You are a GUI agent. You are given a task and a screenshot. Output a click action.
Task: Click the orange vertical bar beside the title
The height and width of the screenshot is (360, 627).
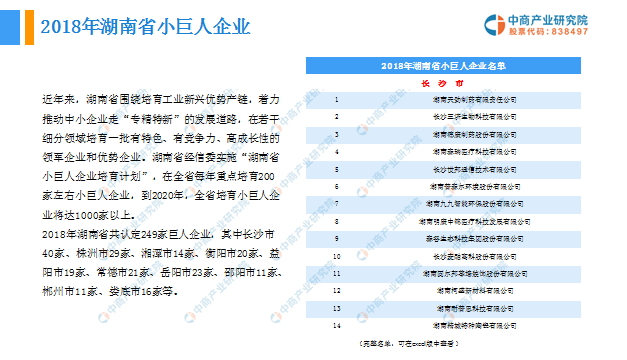[x=29, y=27]
